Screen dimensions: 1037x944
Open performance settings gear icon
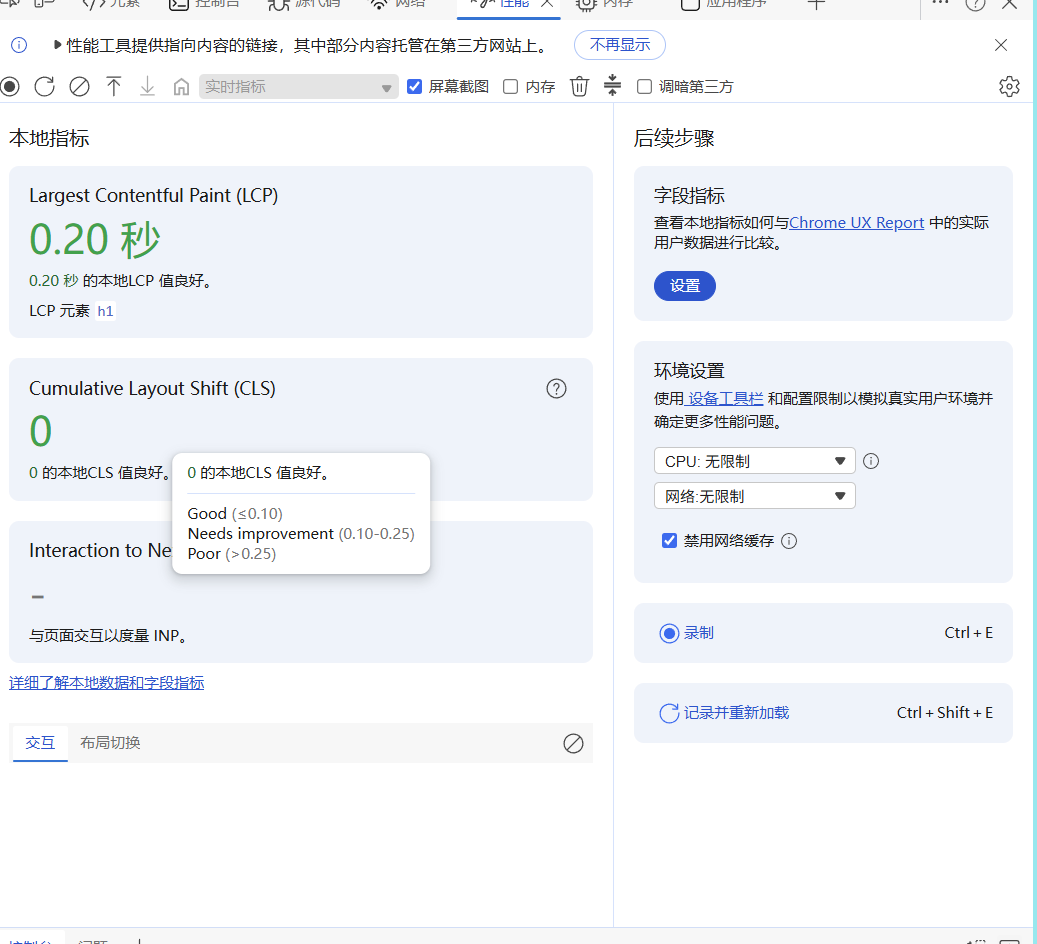click(x=1009, y=87)
